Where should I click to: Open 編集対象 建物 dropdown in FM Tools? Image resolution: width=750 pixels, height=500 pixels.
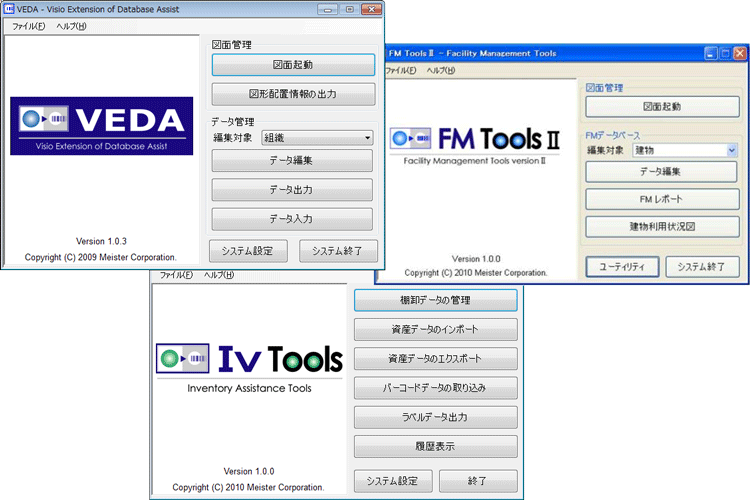(684, 150)
